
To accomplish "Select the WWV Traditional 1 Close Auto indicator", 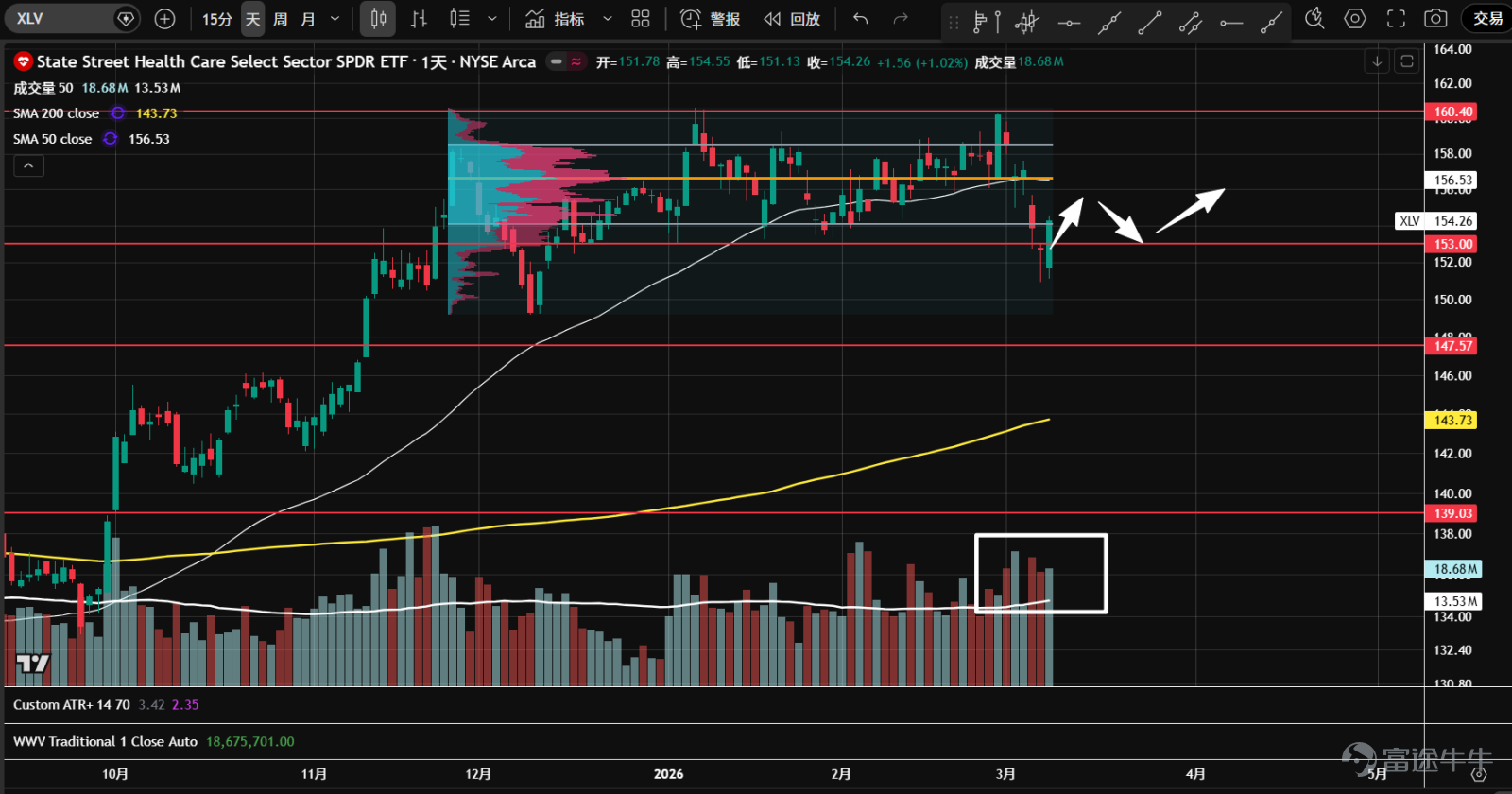I will tap(105, 742).
